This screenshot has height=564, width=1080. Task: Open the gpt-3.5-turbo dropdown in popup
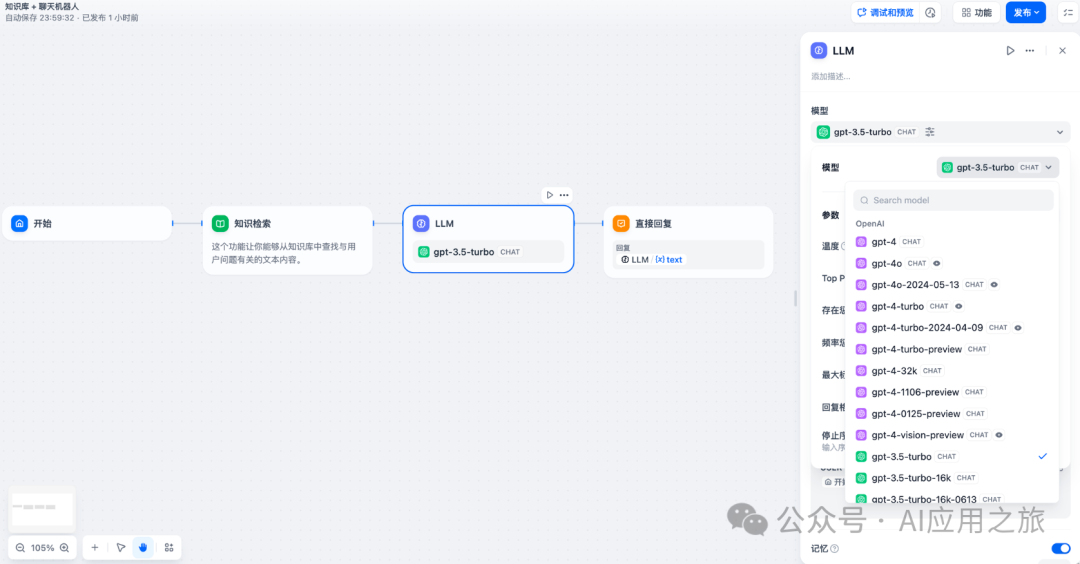click(x=997, y=167)
